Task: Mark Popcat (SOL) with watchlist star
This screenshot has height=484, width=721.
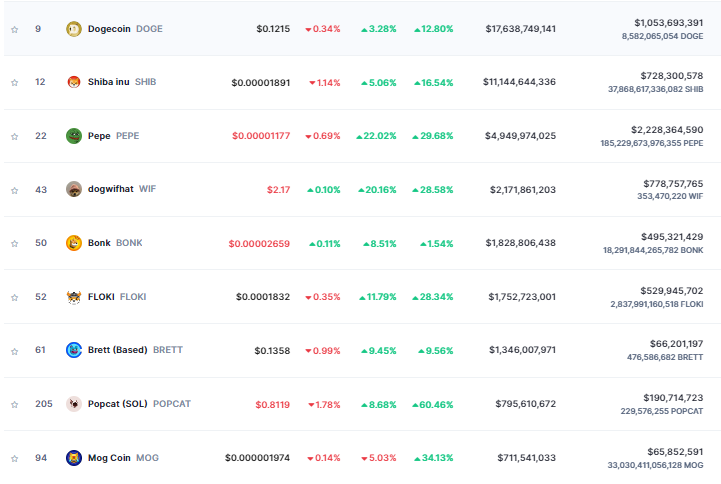Action: pyautogui.click(x=15, y=404)
